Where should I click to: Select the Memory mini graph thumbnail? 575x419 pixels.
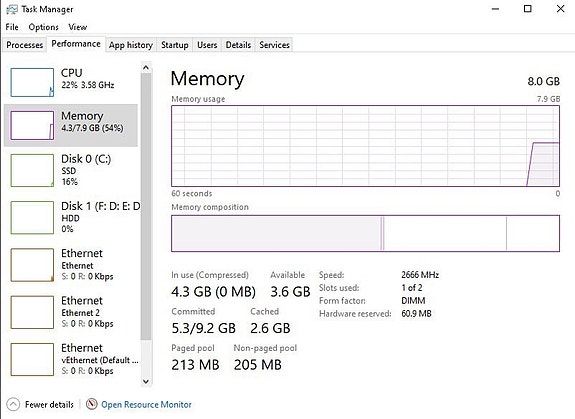pyautogui.click(x=32, y=125)
